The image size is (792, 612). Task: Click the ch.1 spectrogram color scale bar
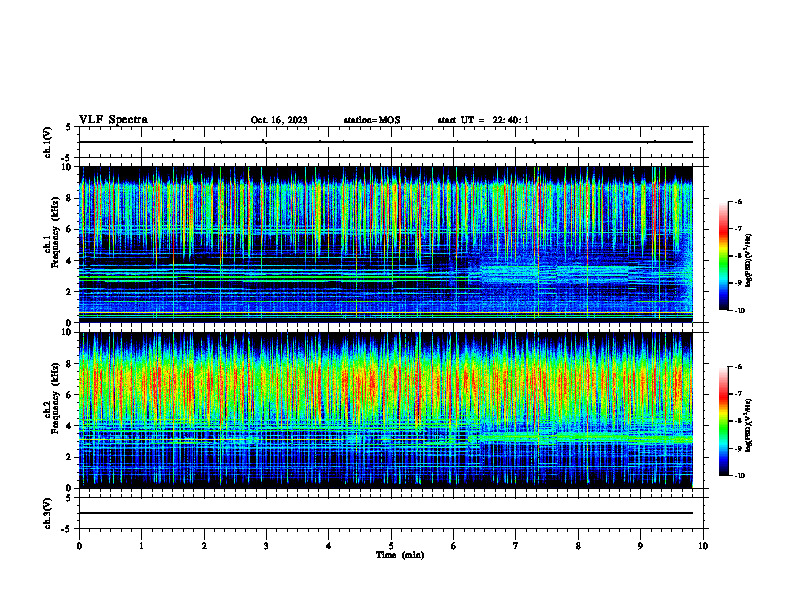[723, 256]
